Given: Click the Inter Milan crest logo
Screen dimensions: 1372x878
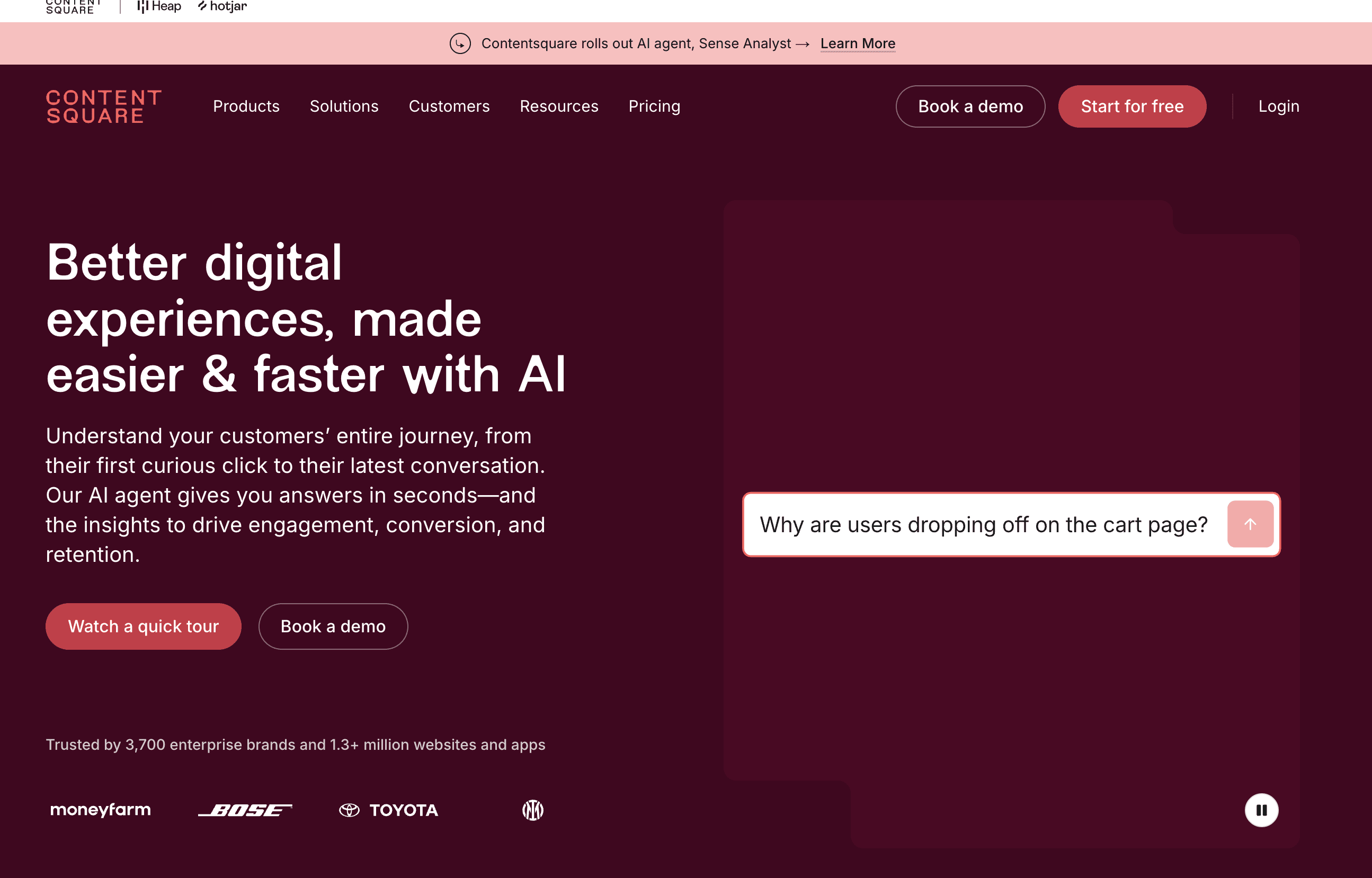Looking at the screenshot, I should click(532, 810).
